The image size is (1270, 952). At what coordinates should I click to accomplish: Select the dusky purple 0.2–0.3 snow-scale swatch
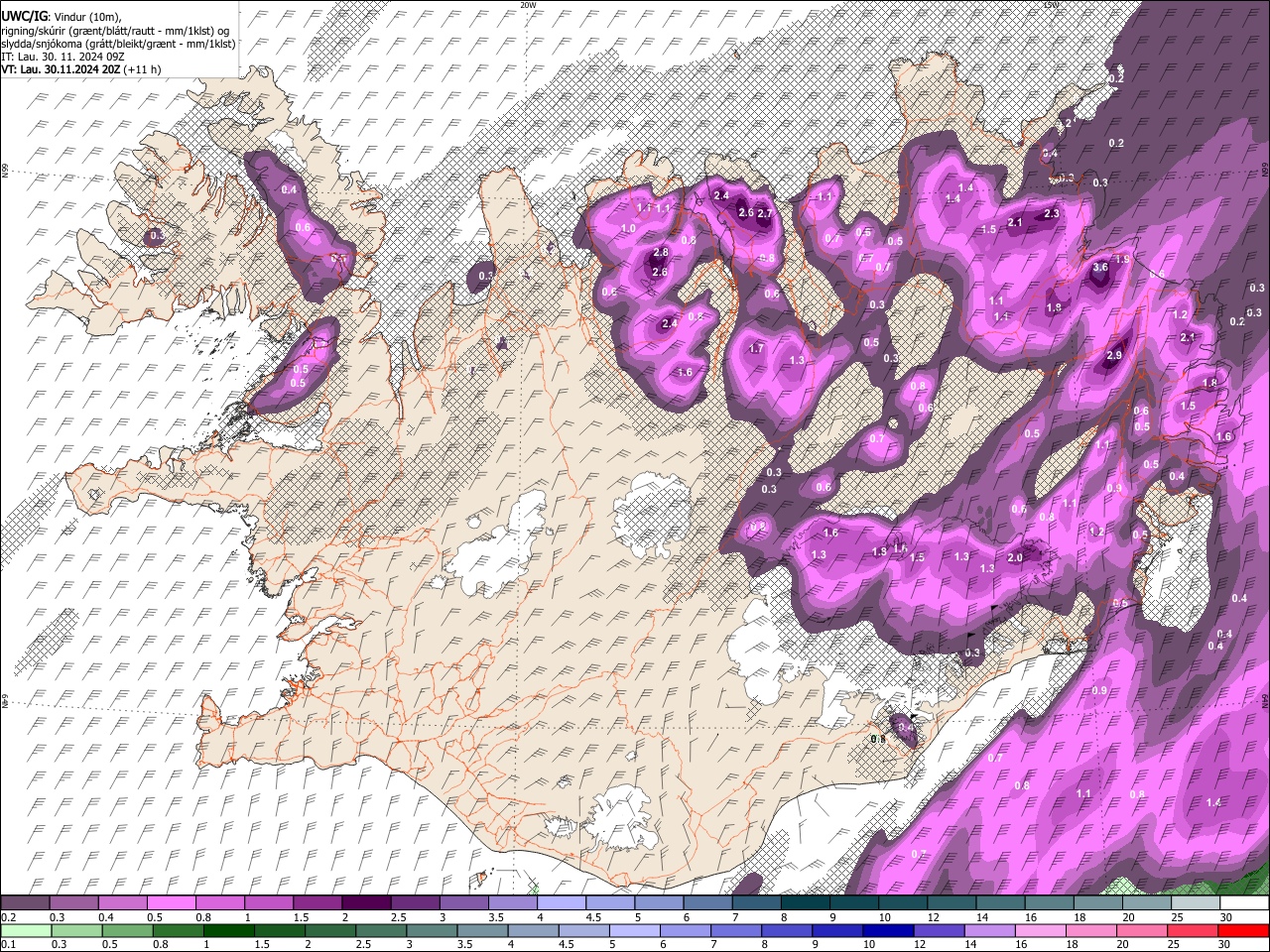[25, 903]
